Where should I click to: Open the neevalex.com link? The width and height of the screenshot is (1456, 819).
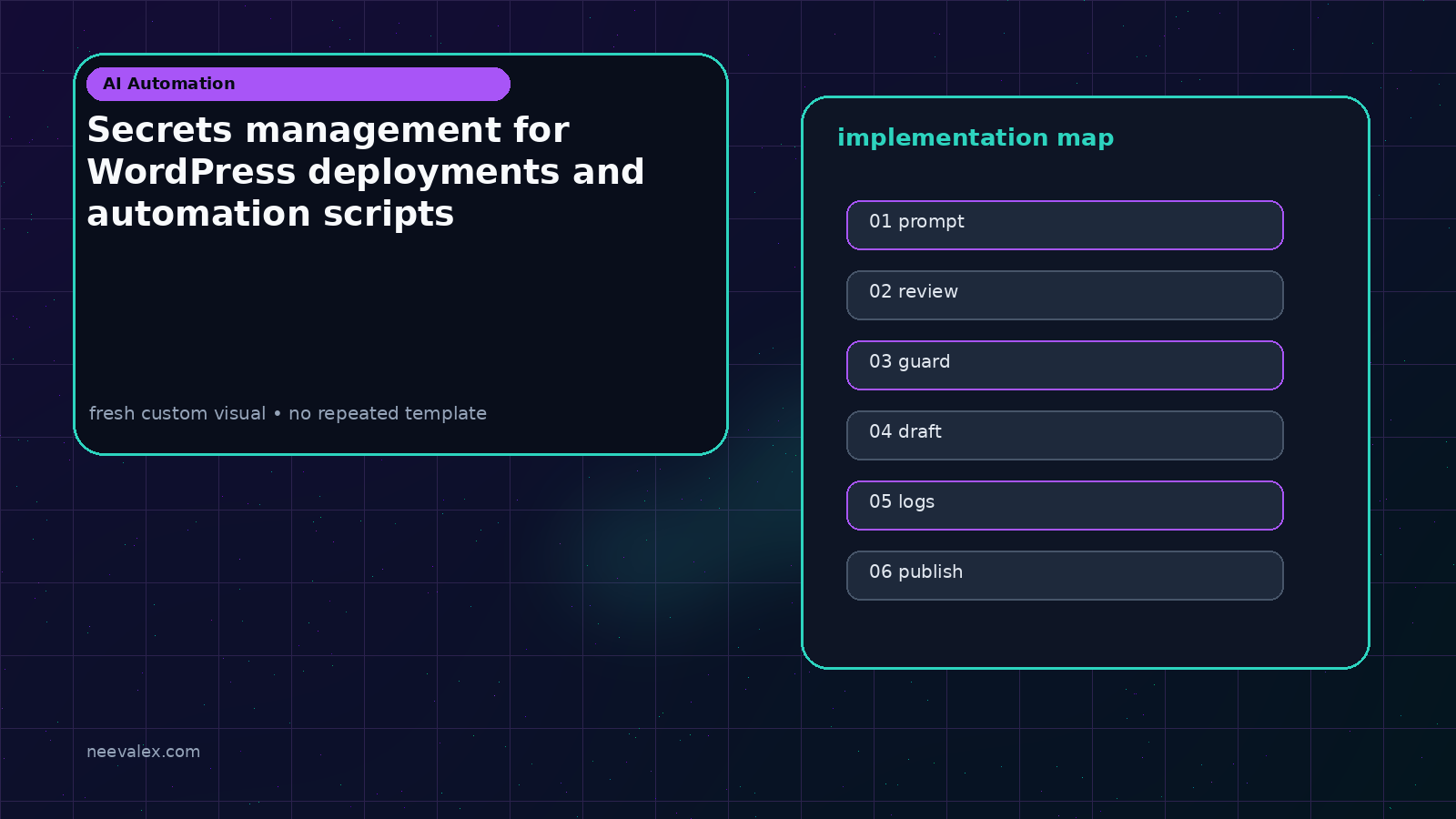click(x=143, y=752)
